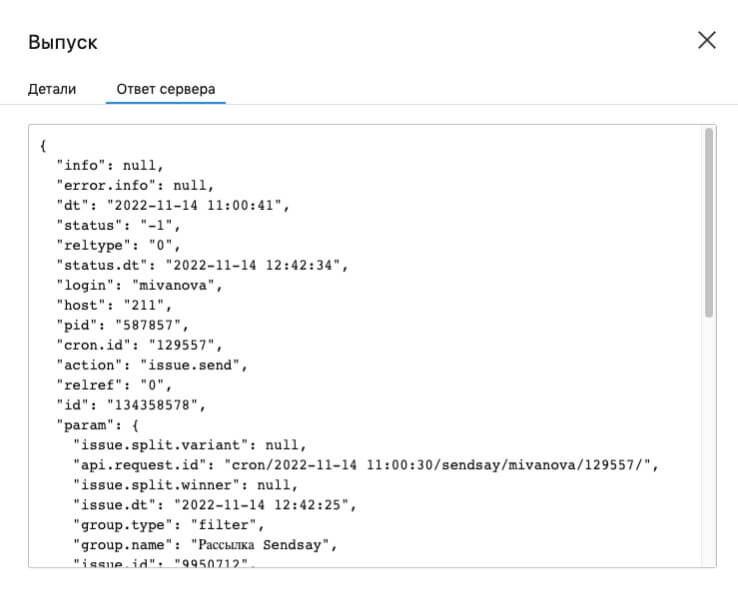Click the "pid": "587857" line
Screen dimensions: 738x594
pos(123,325)
